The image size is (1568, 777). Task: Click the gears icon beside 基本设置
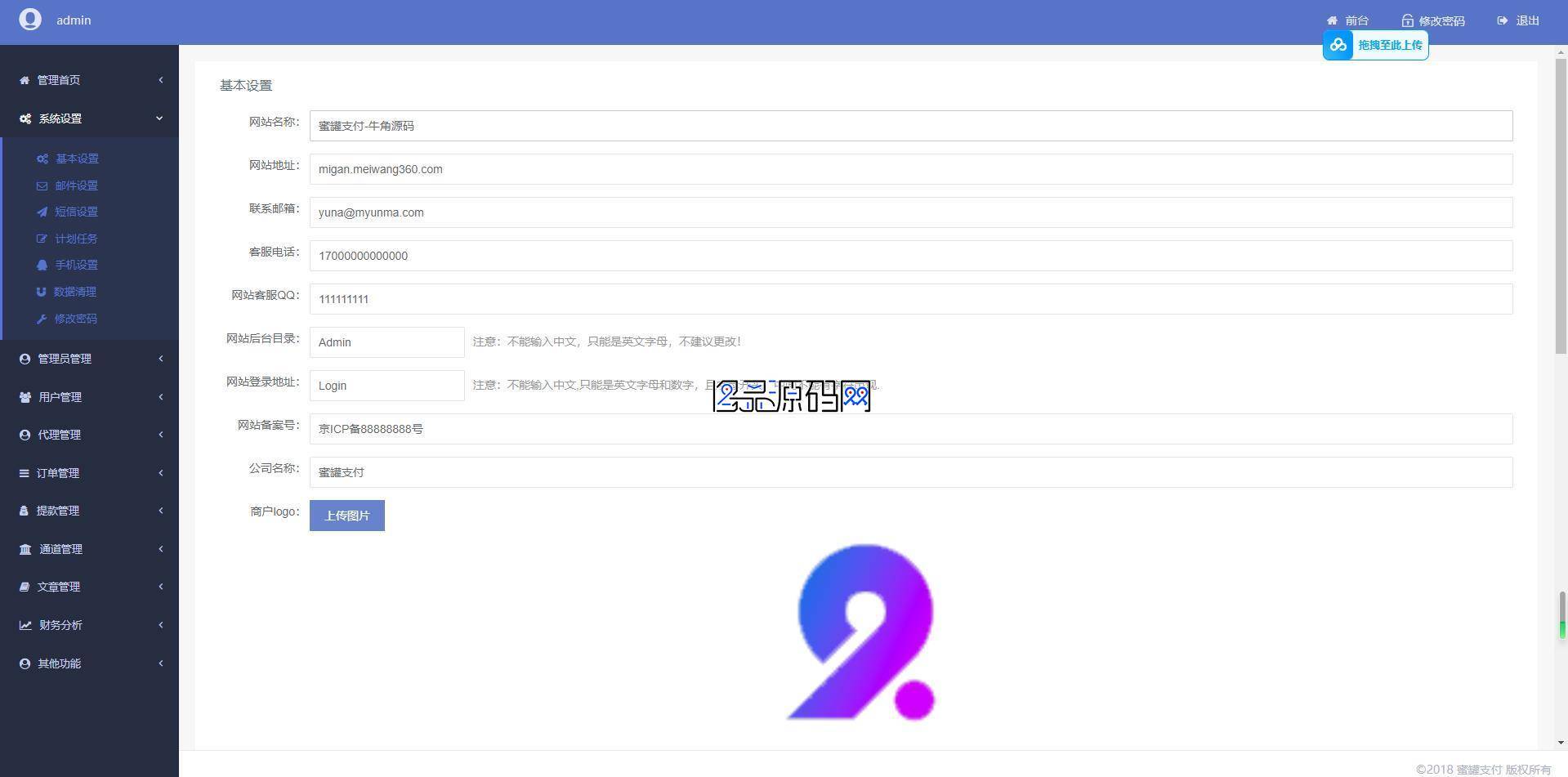[x=42, y=159]
